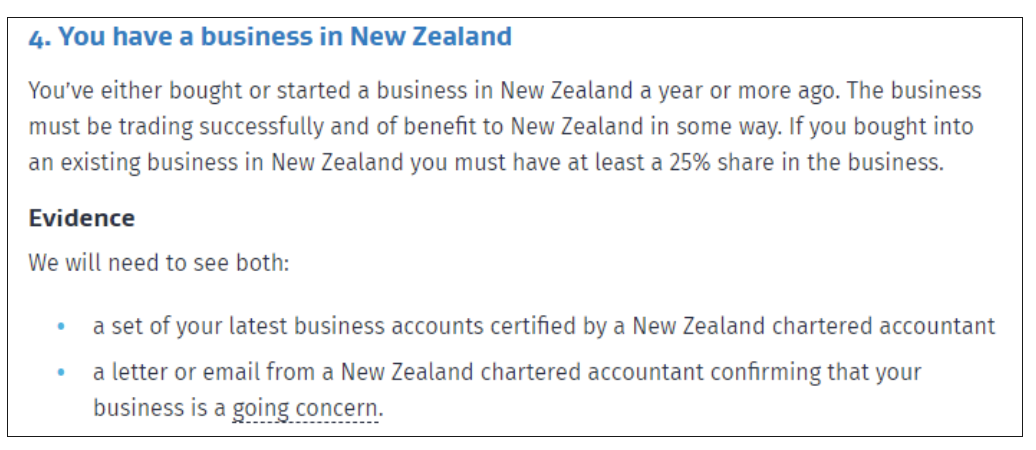Click the 'Evidence' subheading
Viewport: 1036px width, 450px height.
pyautogui.click(x=81, y=217)
